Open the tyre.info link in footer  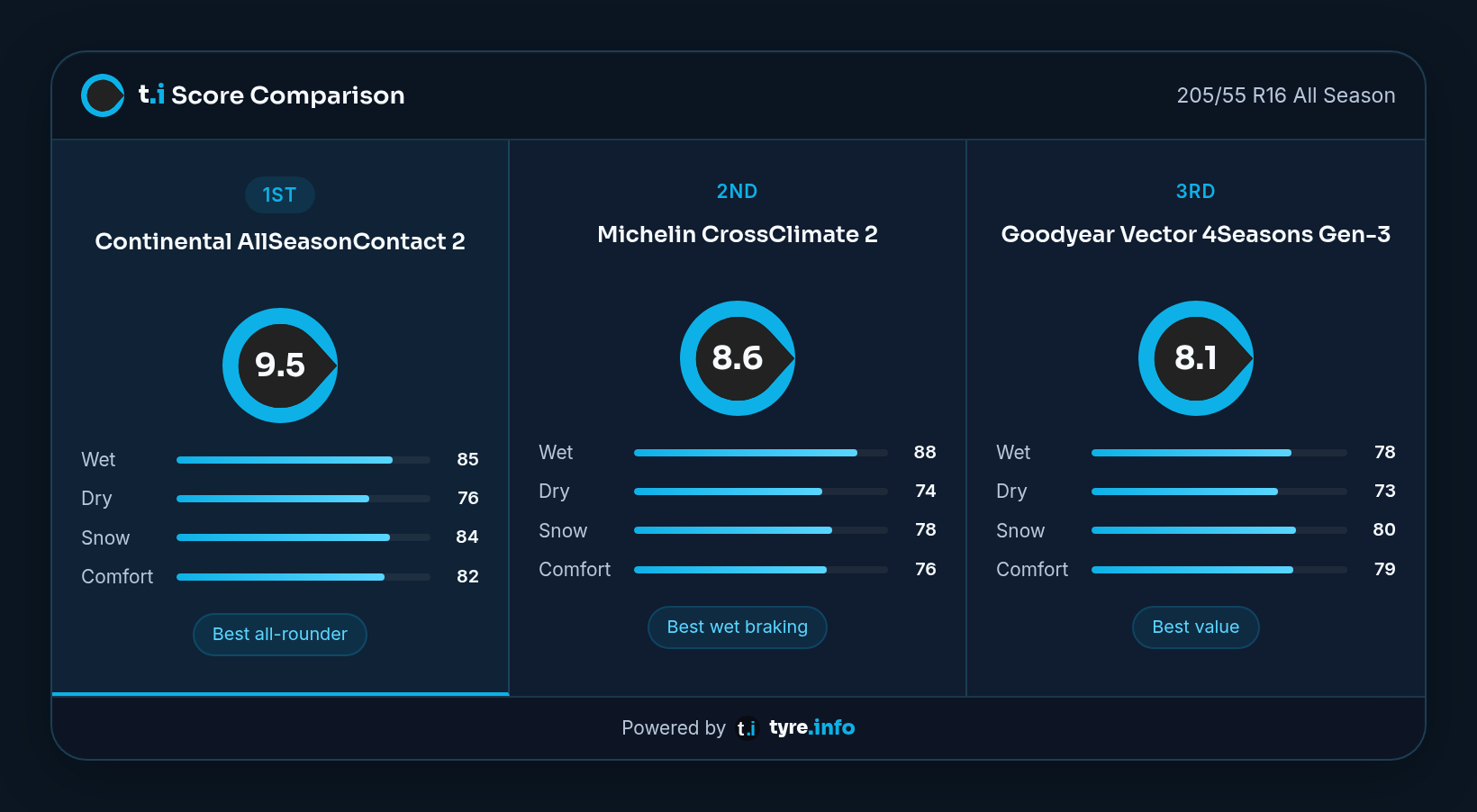[811, 727]
